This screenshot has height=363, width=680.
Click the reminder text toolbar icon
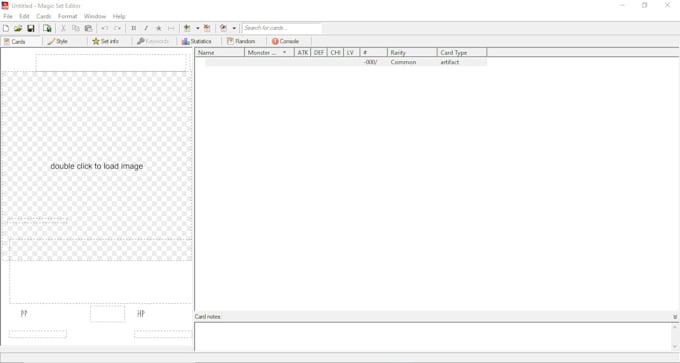(171, 28)
